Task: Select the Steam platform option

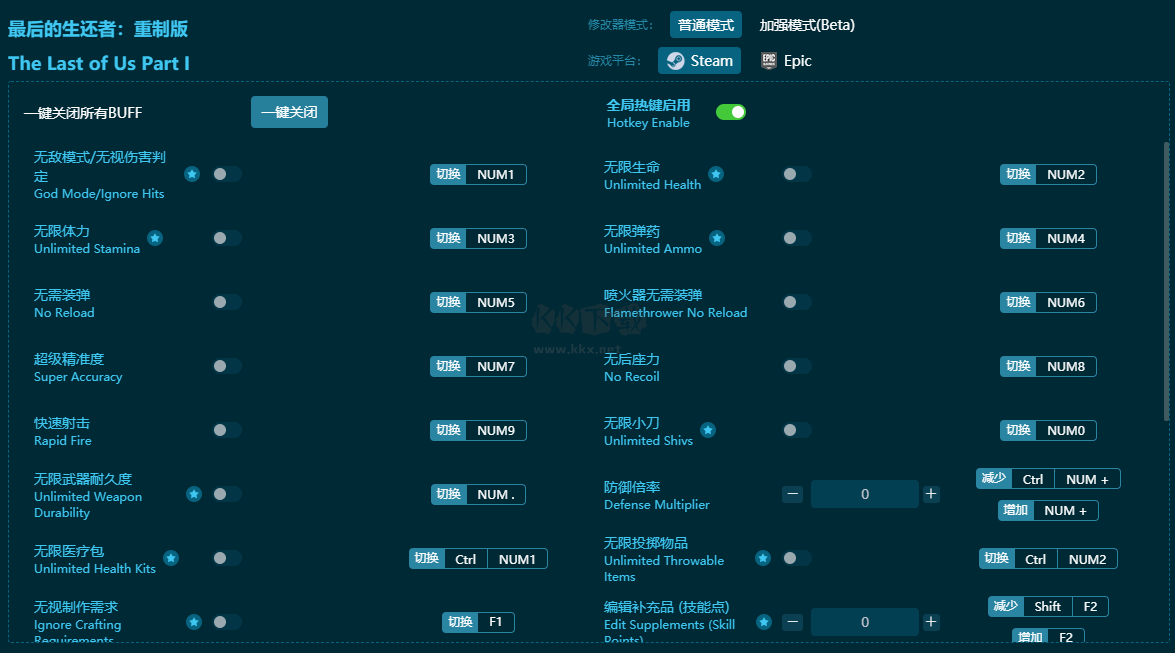Action: point(699,61)
